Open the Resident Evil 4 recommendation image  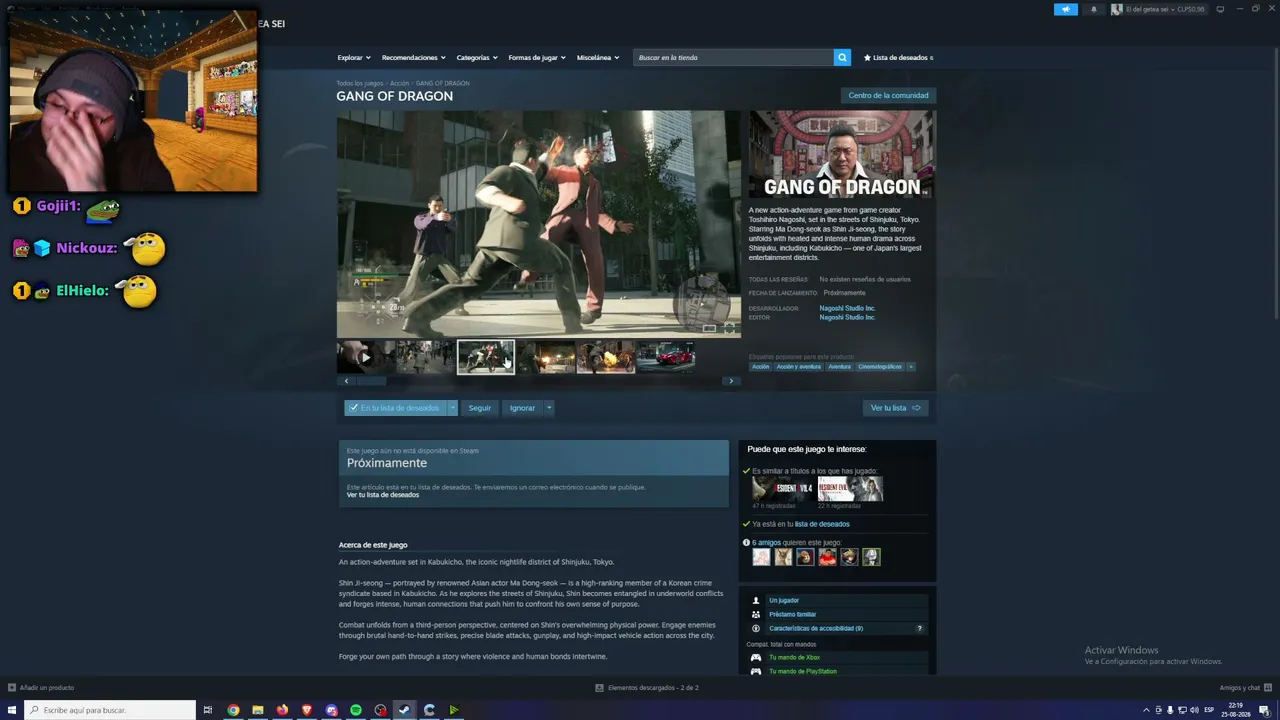pyautogui.click(x=784, y=489)
